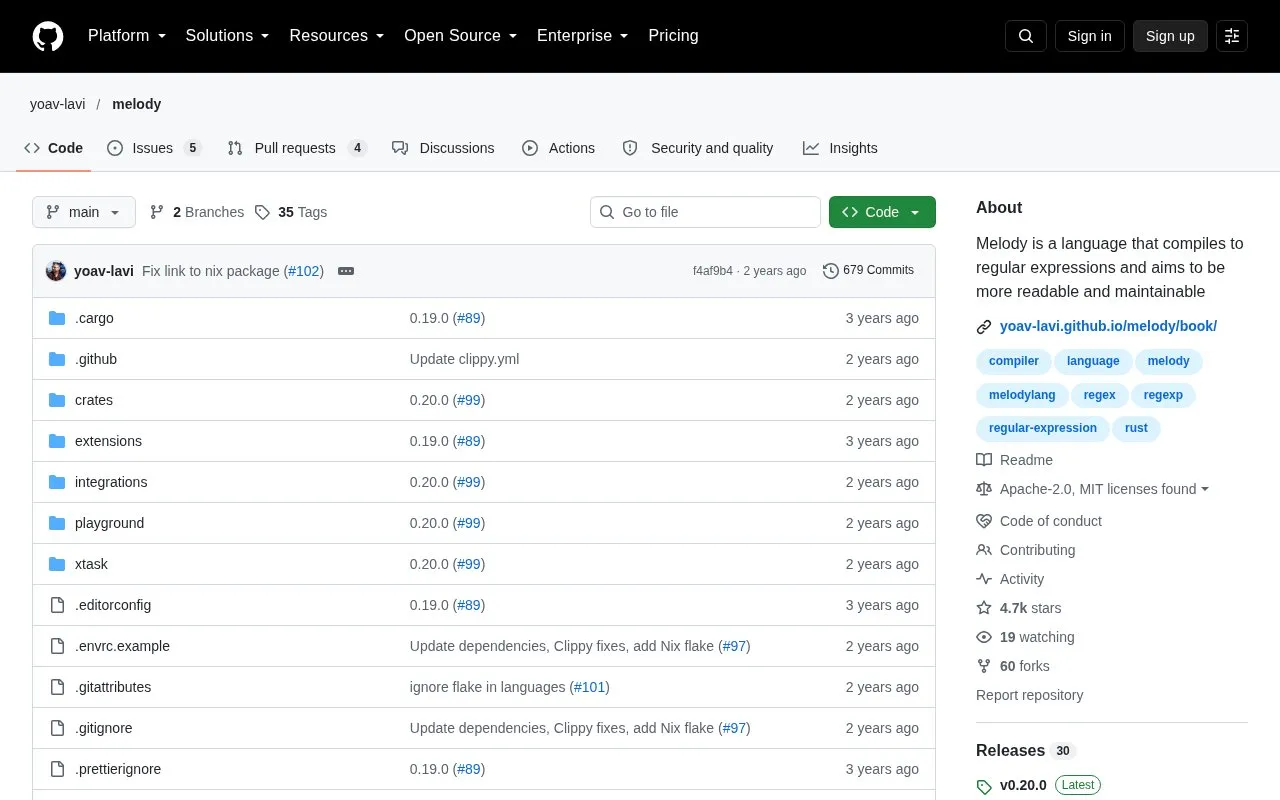Open the Platform menu in header
Image resolution: width=1280 pixels, height=800 pixels.
[x=126, y=36]
